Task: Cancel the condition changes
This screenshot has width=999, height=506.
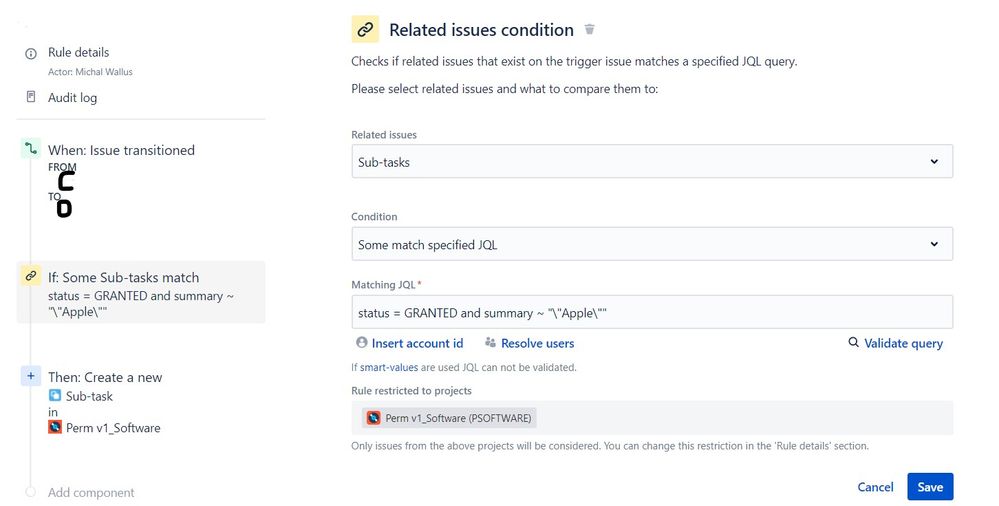Action: 875,487
